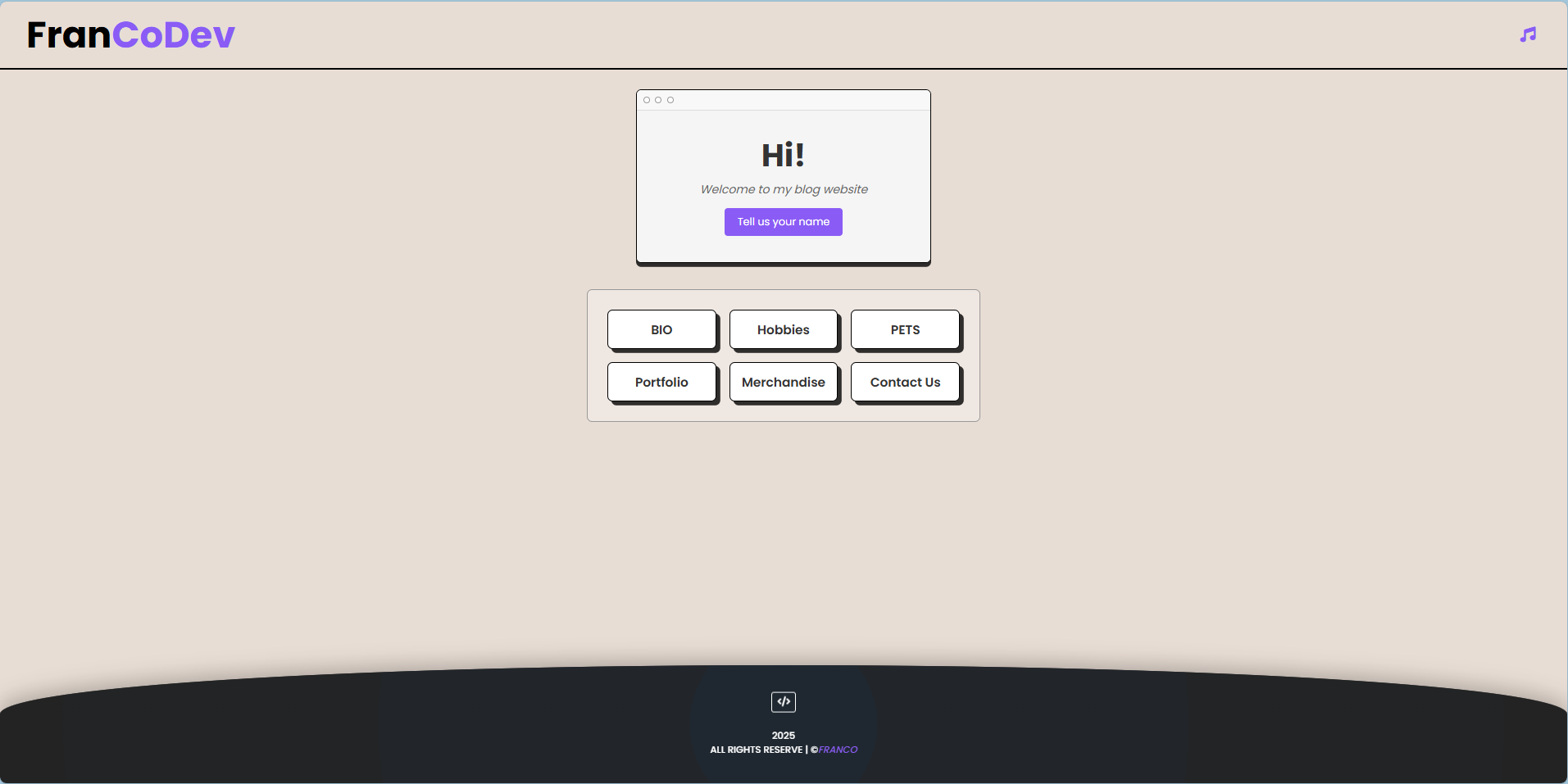Click the Hi! heading

click(783, 155)
